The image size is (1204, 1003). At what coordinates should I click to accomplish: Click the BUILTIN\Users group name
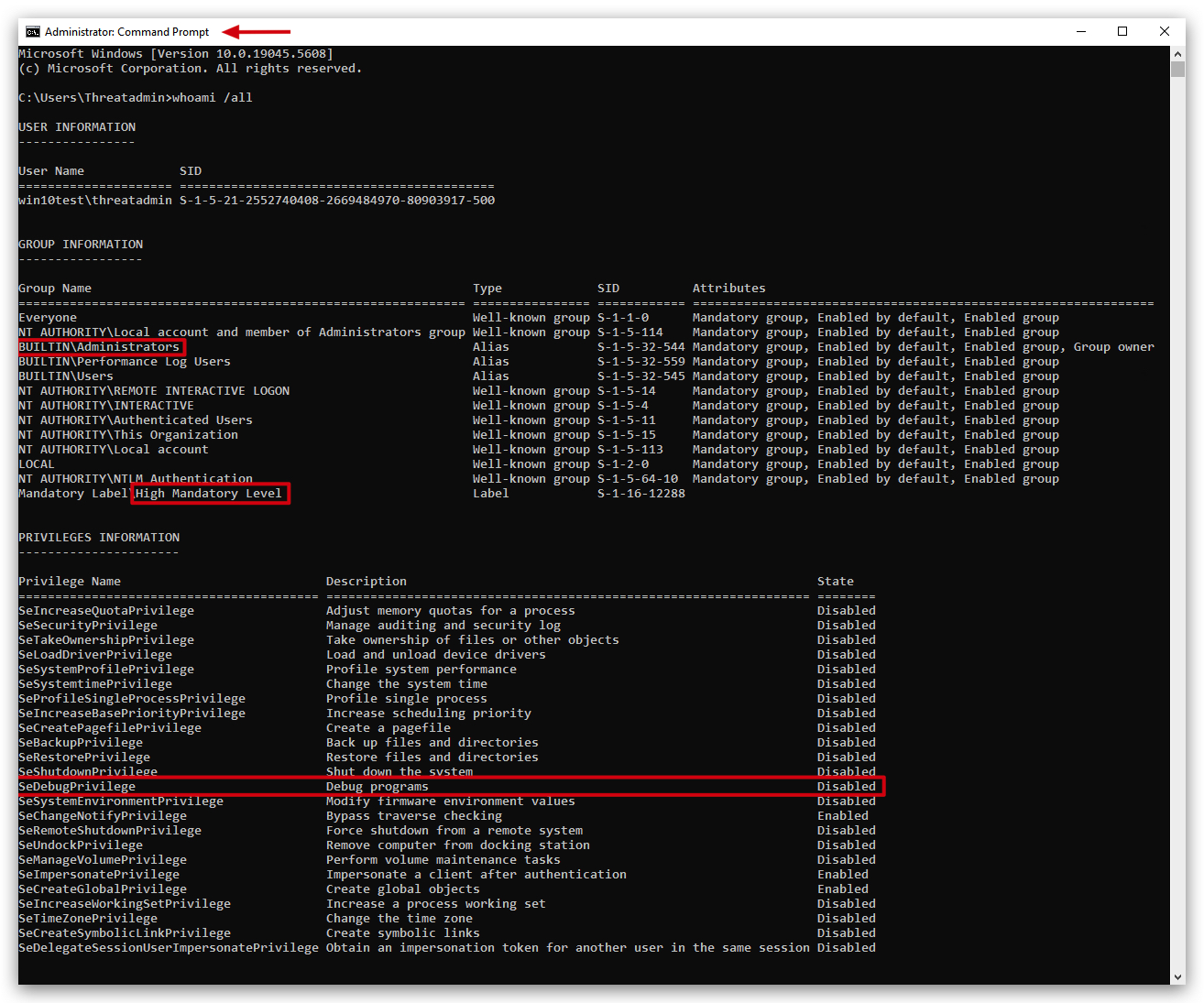(66, 376)
